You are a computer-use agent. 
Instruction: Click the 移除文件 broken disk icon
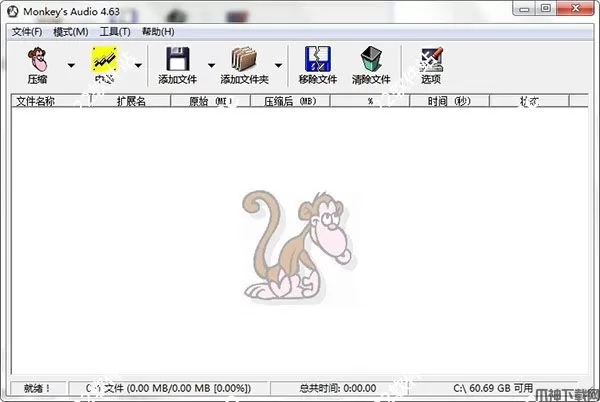coord(318,59)
